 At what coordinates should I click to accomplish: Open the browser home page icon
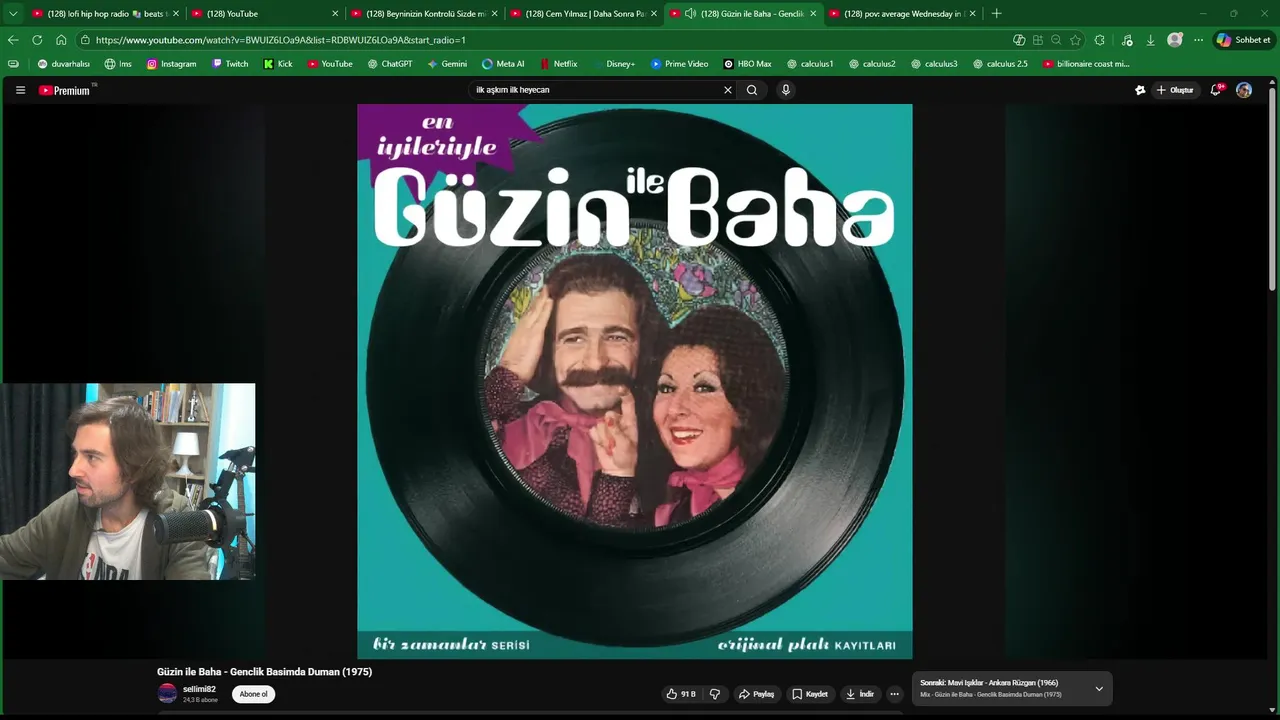[61, 40]
